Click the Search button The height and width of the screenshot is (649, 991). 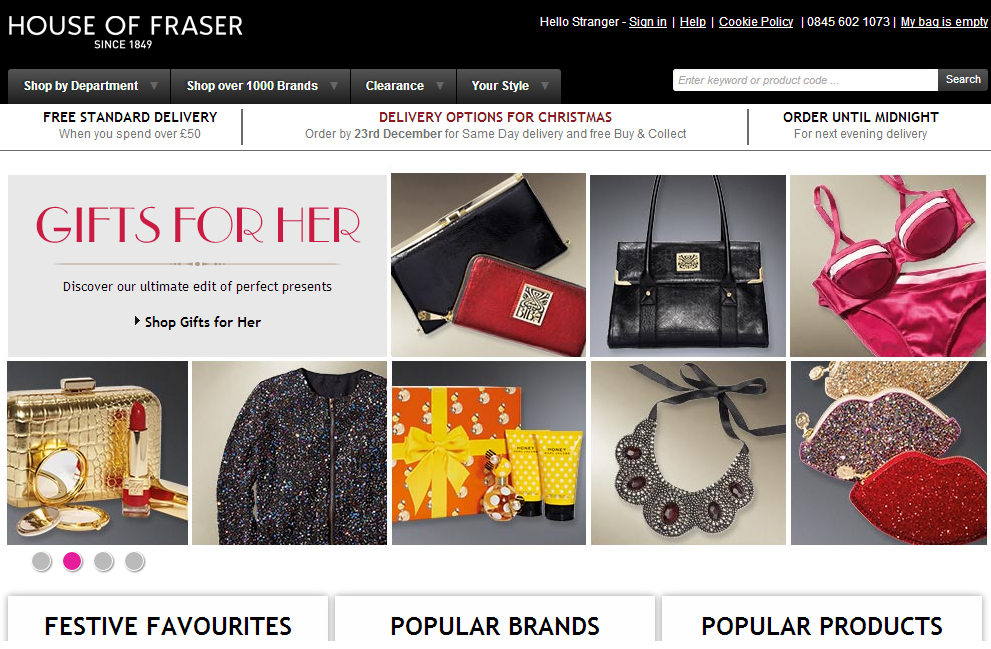point(963,80)
